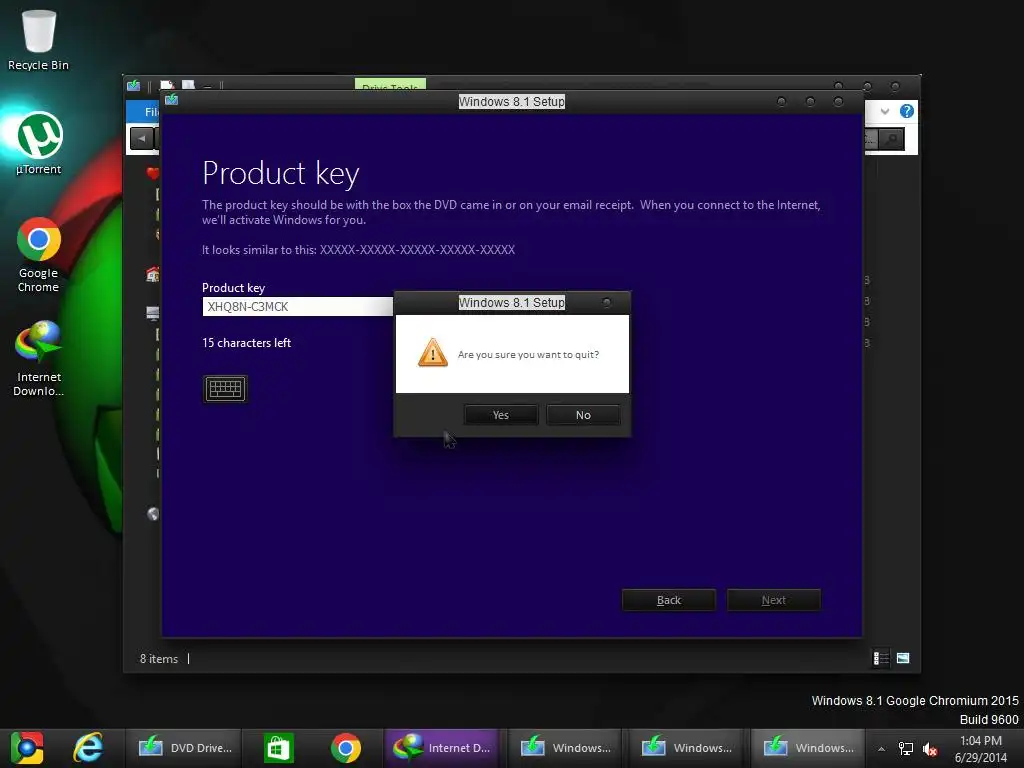Click the Next button in Setup
Viewport: 1024px width, 768px height.
774,600
